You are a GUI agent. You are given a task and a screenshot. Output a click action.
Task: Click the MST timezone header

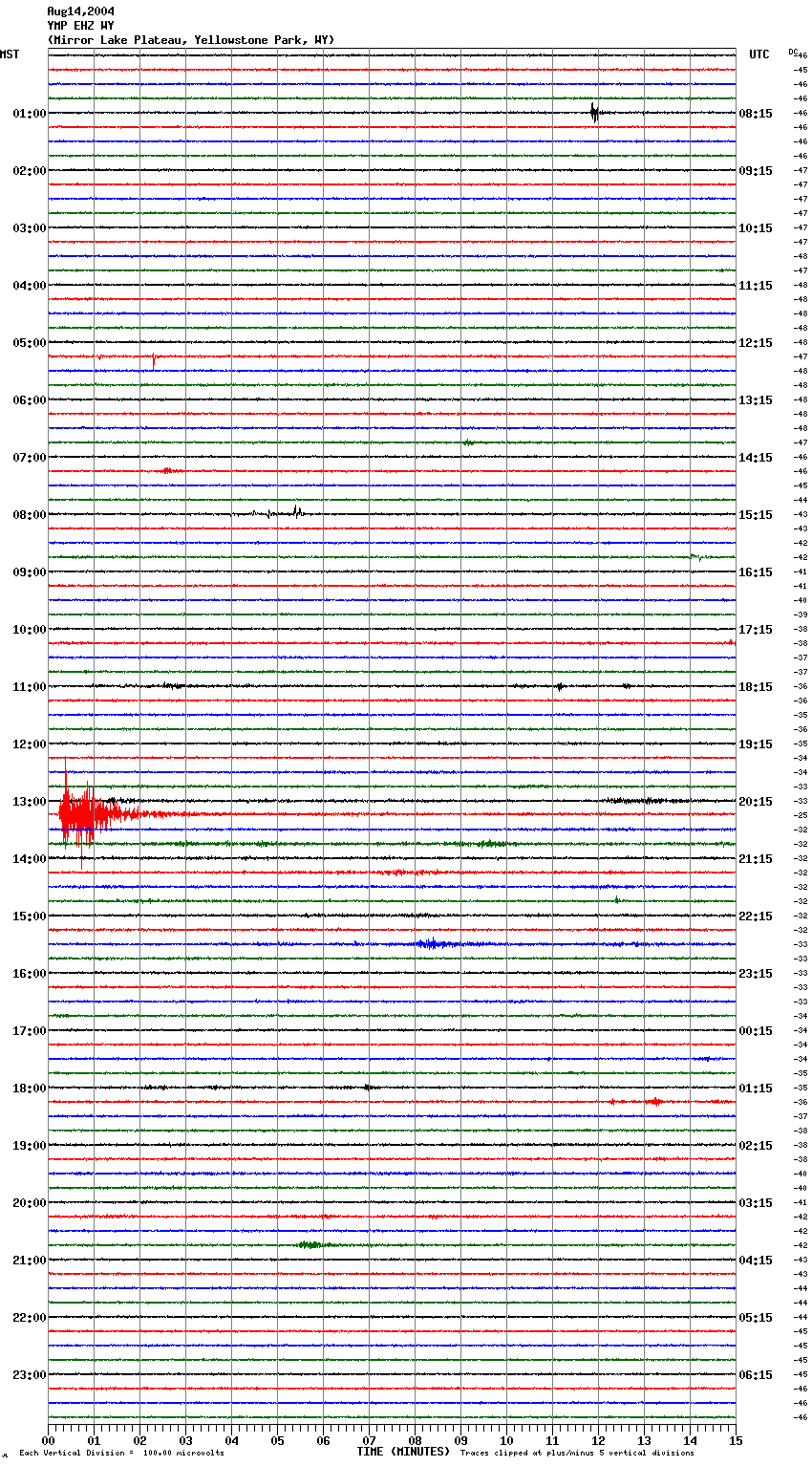point(10,54)
